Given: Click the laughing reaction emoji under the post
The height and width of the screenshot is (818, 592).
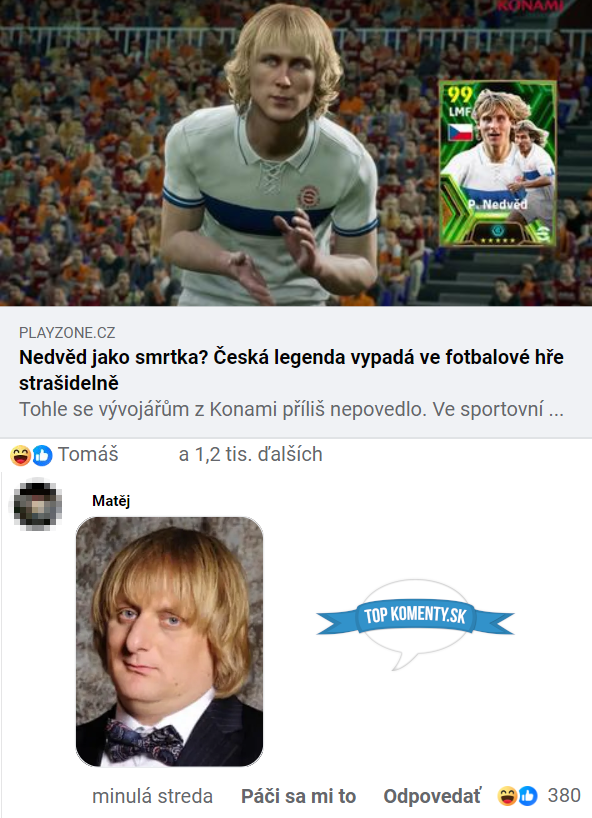Looking at the screenshot, I should tap(20, 455).
